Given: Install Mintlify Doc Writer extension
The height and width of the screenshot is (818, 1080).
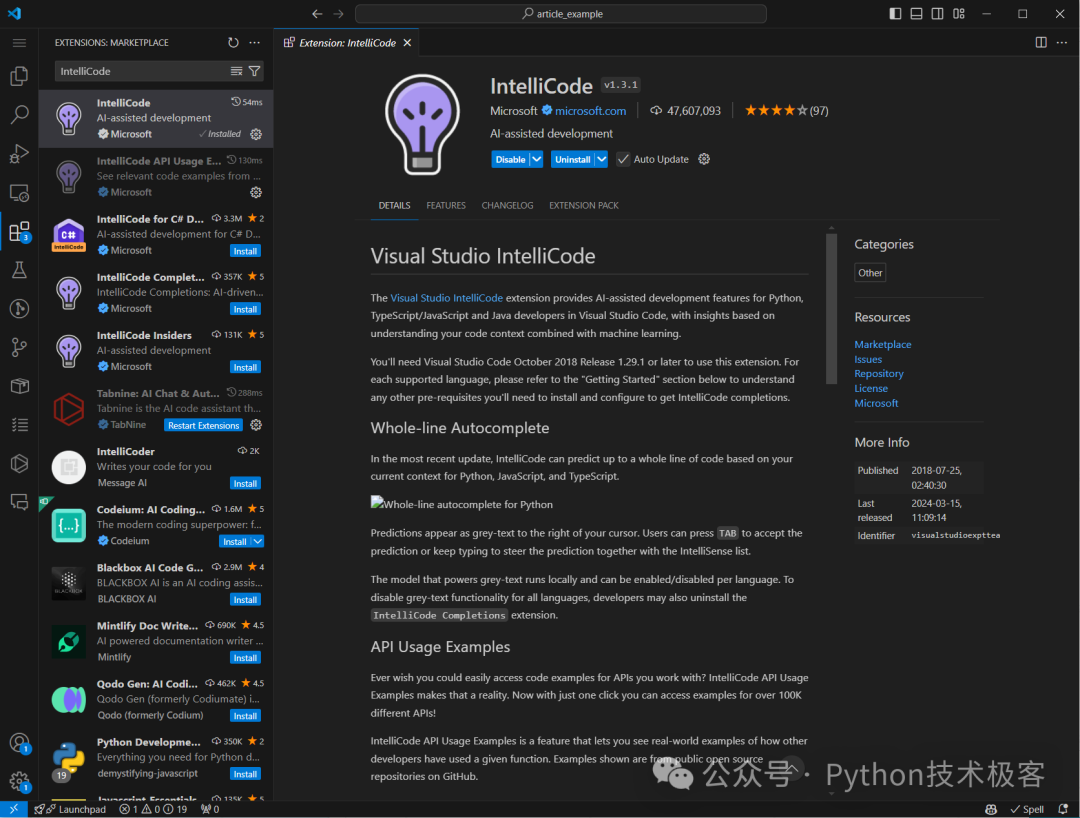Looking at the screenshot, I should [245, 658].
